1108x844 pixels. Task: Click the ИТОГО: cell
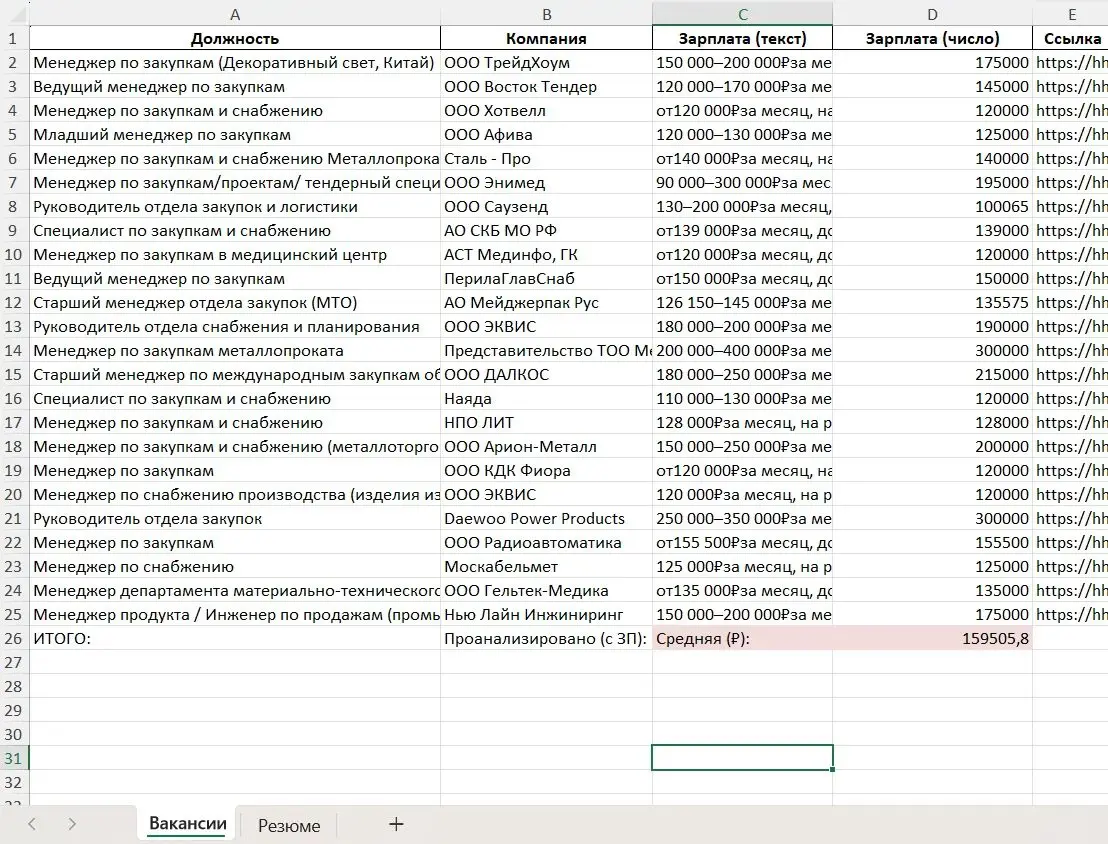(x=235, y=639)
